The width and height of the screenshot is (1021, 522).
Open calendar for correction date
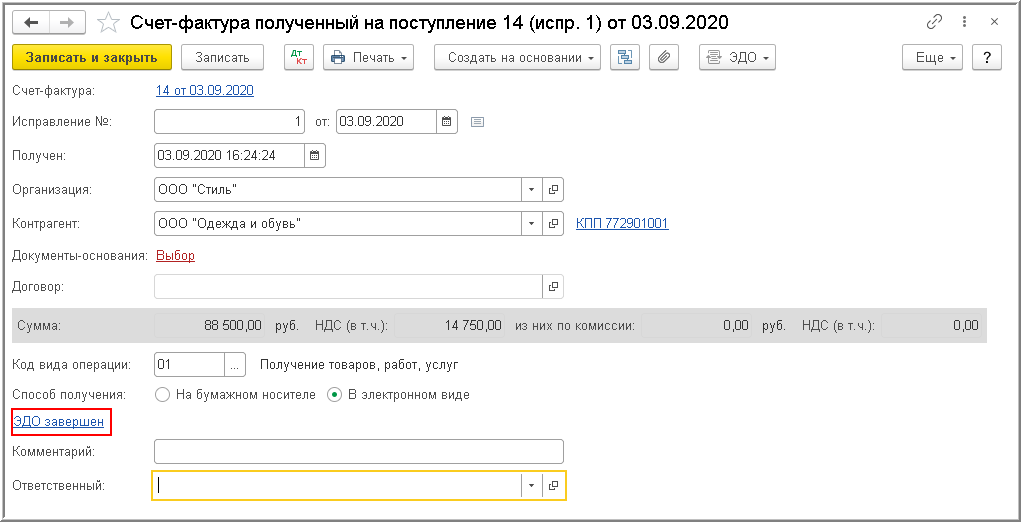[x=448, y=122]
